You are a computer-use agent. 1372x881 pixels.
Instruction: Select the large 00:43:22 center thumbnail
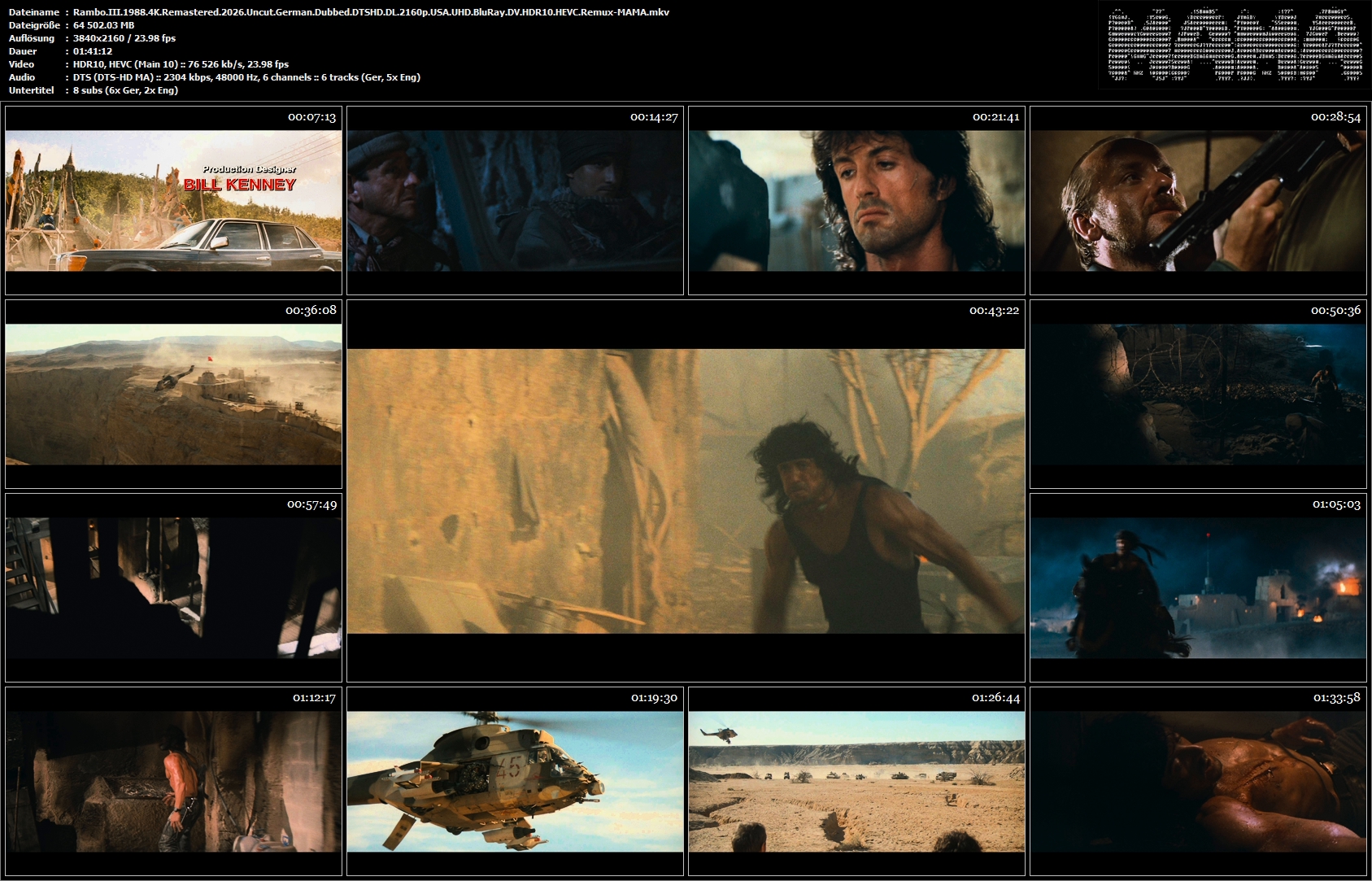tap(686, 491)
